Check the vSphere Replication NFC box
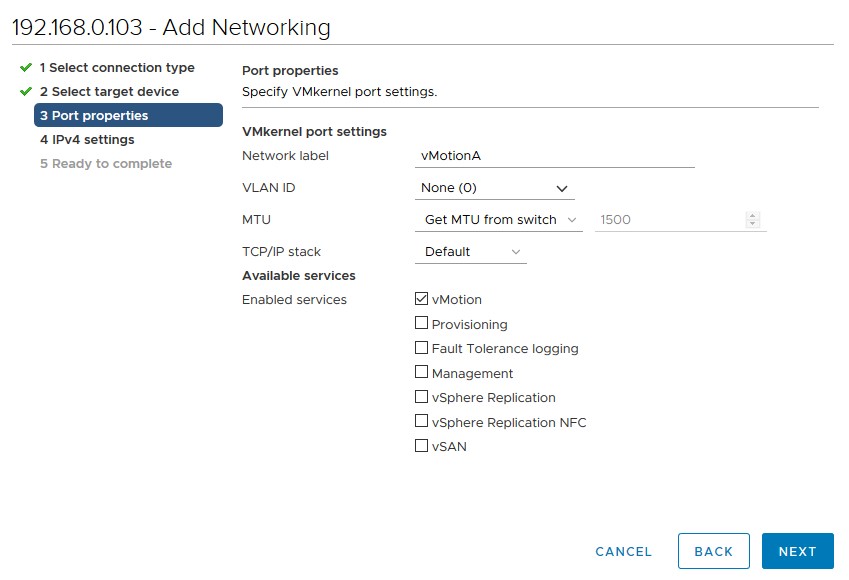This screenshot has height=580, width=849. tap(421, 421)
